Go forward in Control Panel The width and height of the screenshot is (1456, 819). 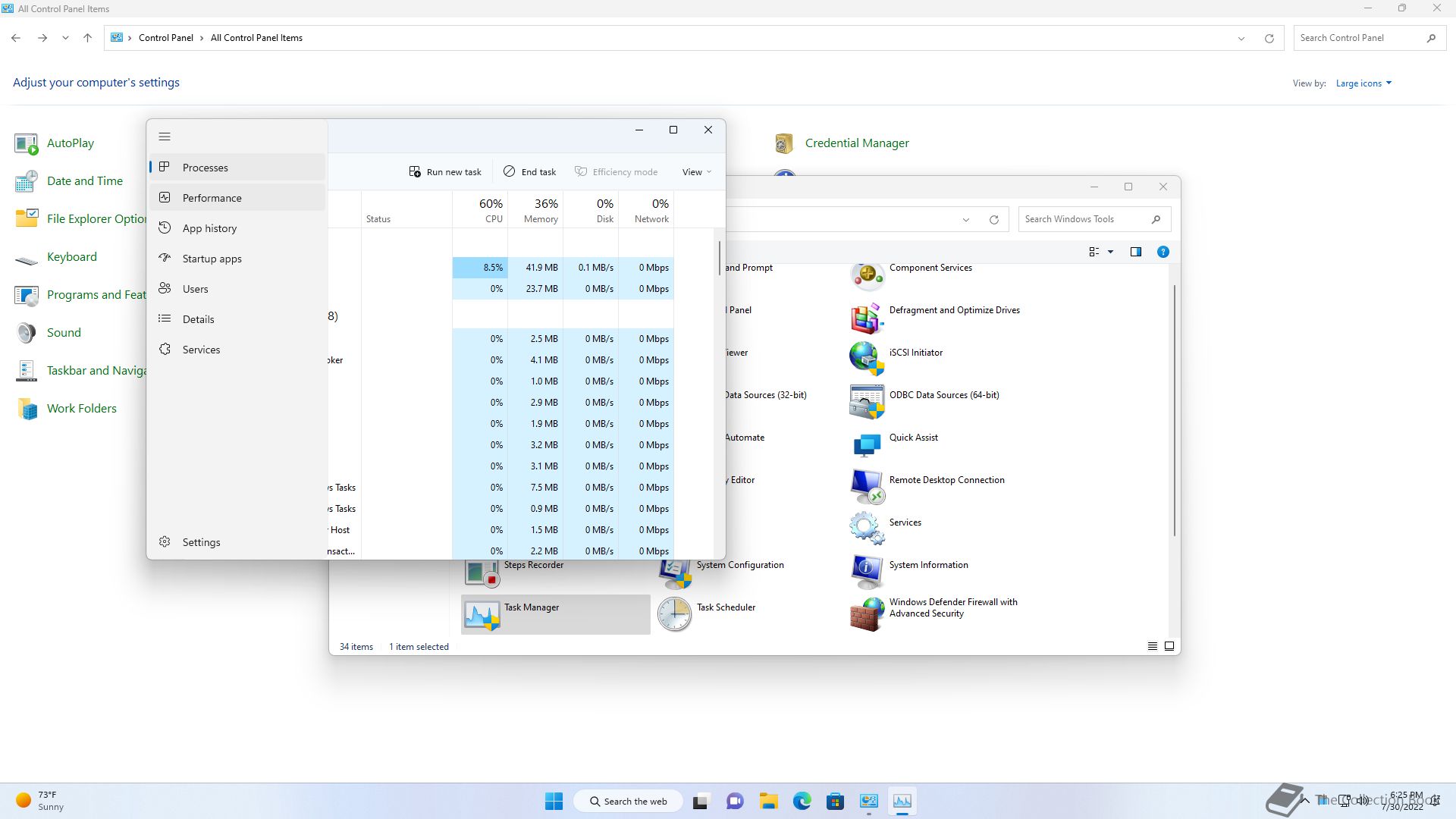[42, 38]
